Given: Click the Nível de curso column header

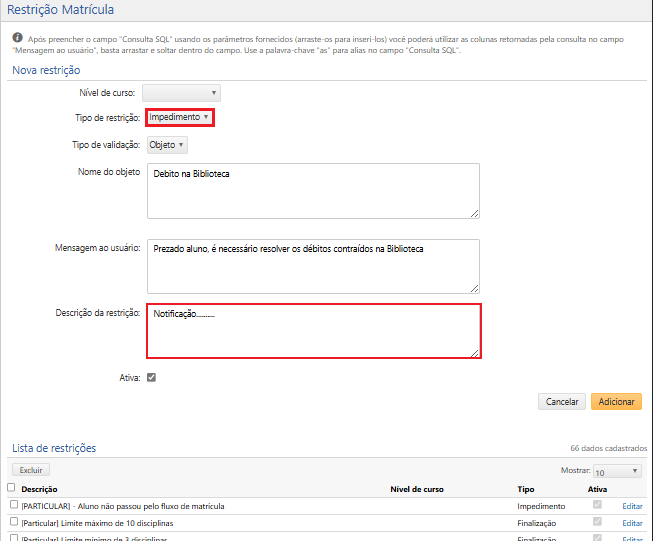Looking at the screenshot, I should 417,489.
